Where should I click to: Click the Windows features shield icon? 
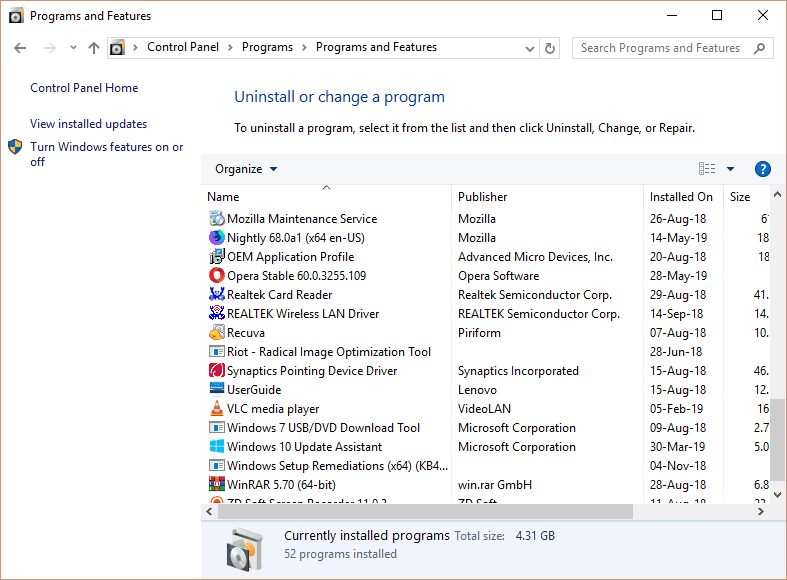coord(15,147)
